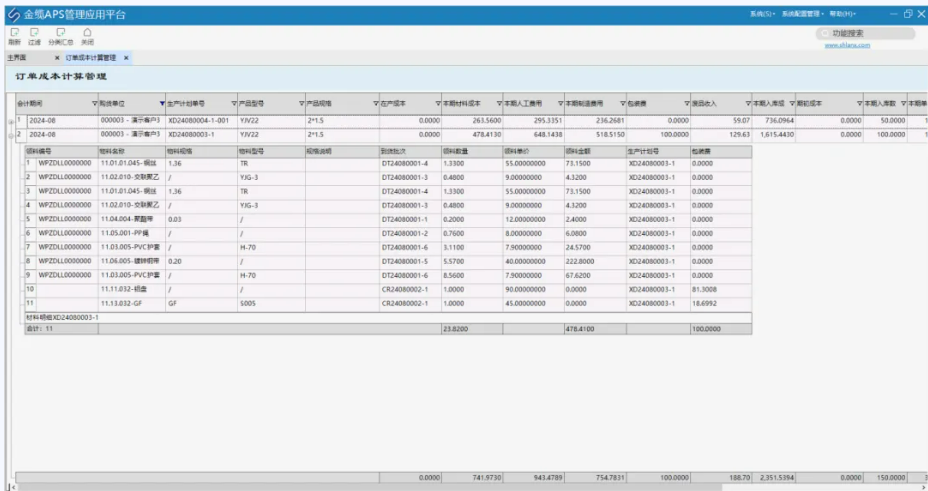Click the 关闭 house-shaped toolbar icon
This screenshot has height=491, width=928.
[88, 33]
